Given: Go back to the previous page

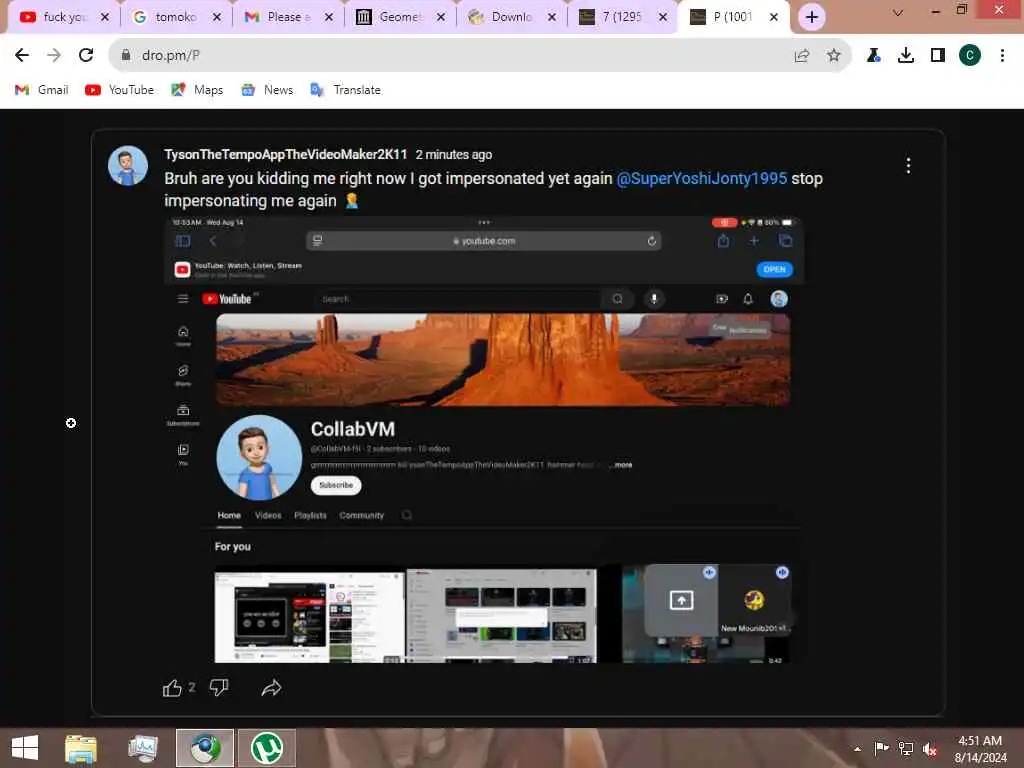Looking at the screenshot, I should point(22,56).
